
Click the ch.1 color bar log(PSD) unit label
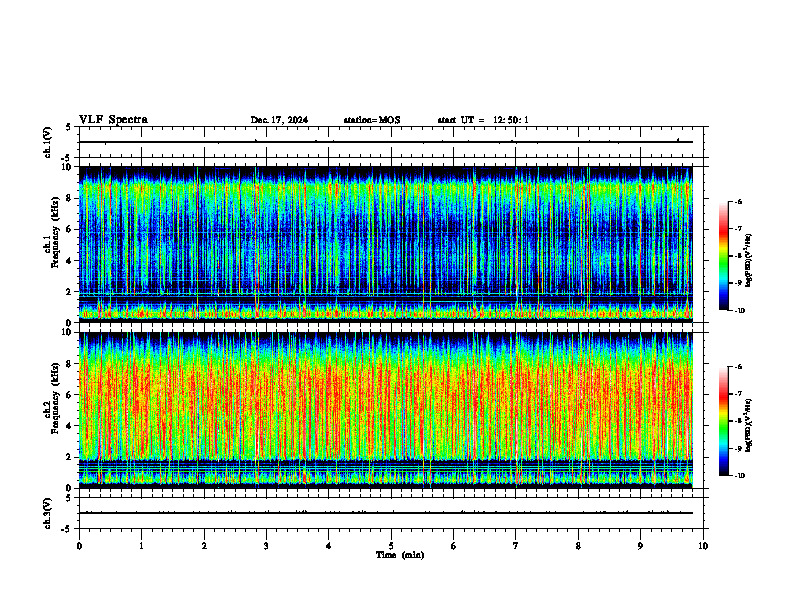(749, 261)
